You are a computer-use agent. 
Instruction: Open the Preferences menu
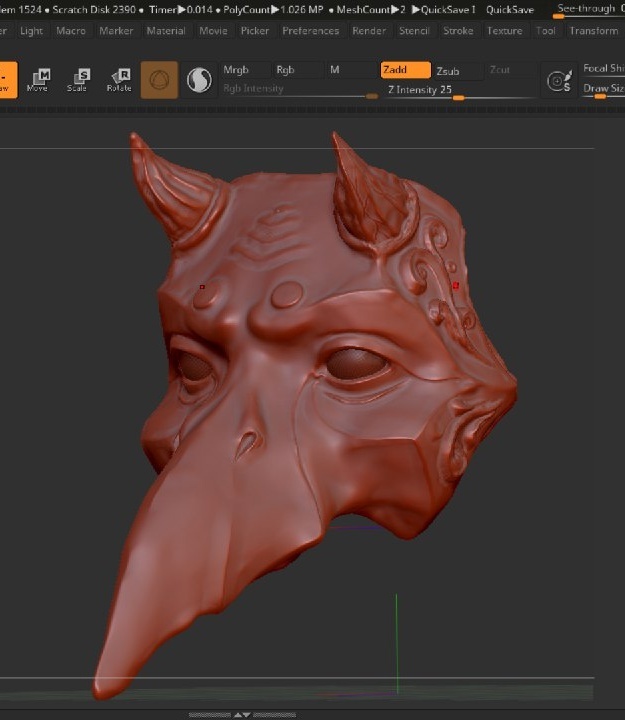click(310, 31)
